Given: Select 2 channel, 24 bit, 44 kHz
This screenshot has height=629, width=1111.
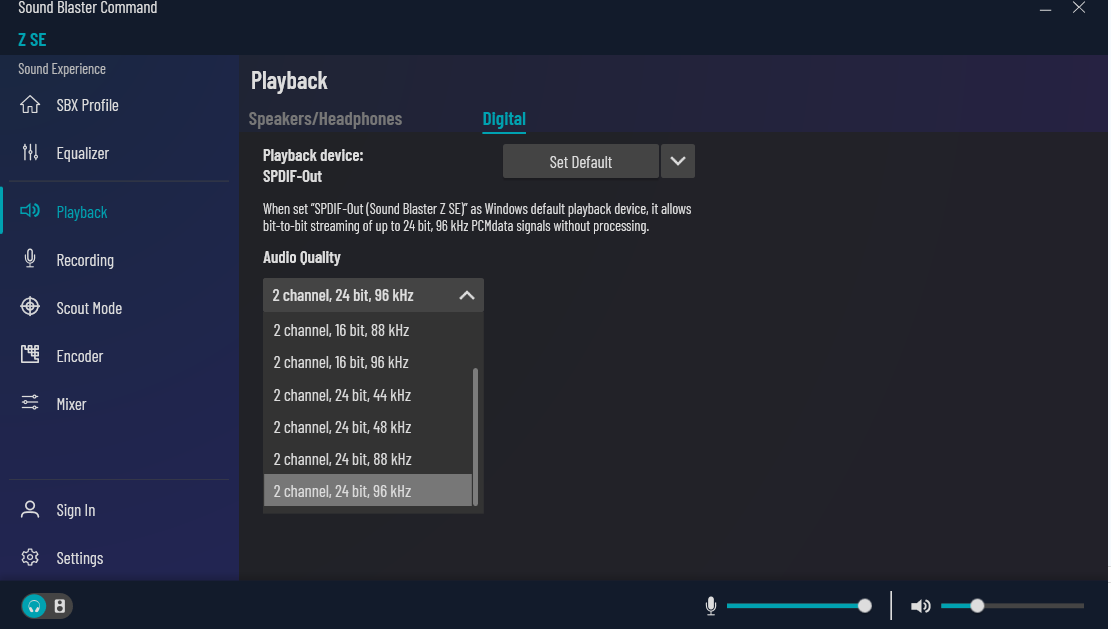Looking at the screenshot, I should [368, 395].
